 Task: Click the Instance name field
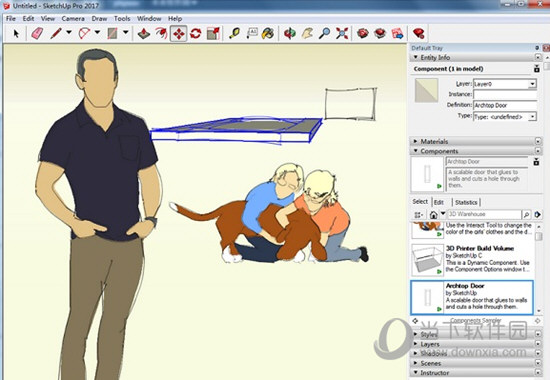coord(505,94)
